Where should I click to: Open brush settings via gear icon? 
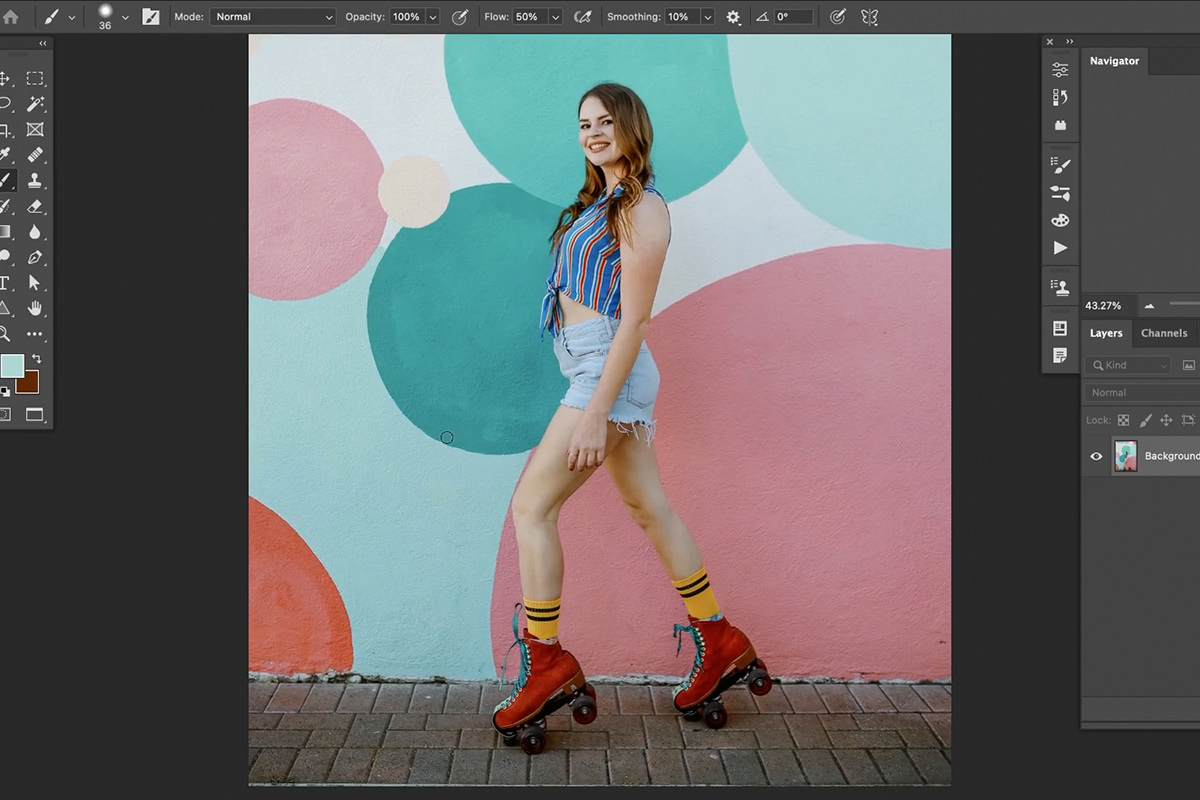734,16
